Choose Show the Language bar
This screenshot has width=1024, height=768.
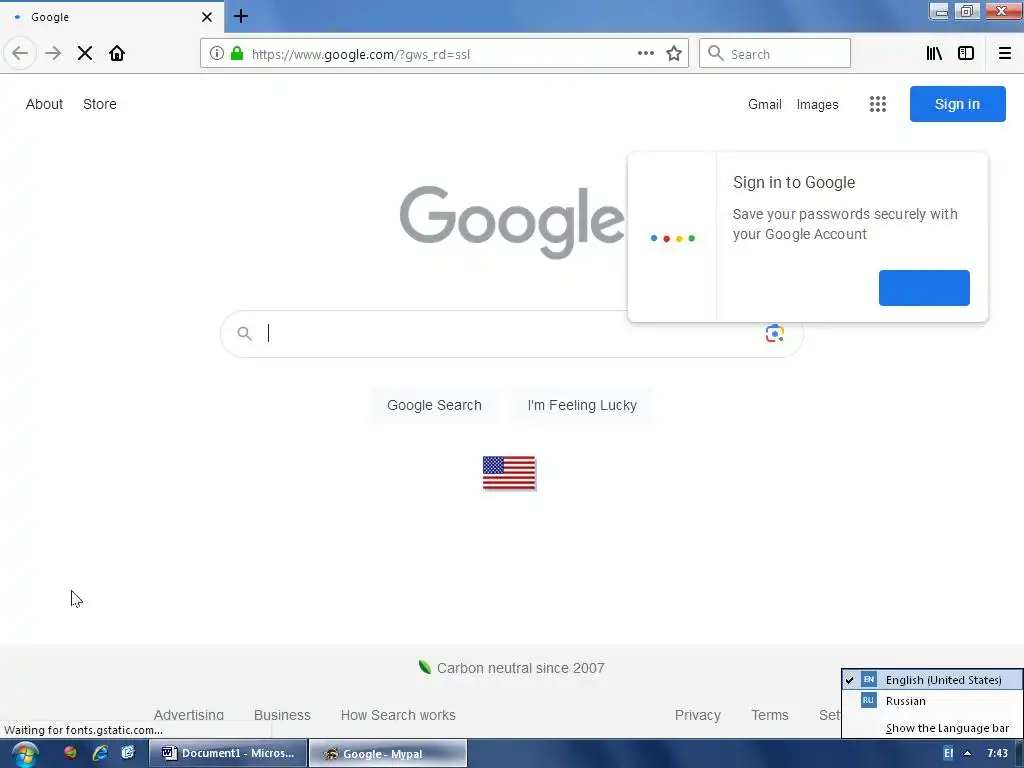tap(933, 728)
